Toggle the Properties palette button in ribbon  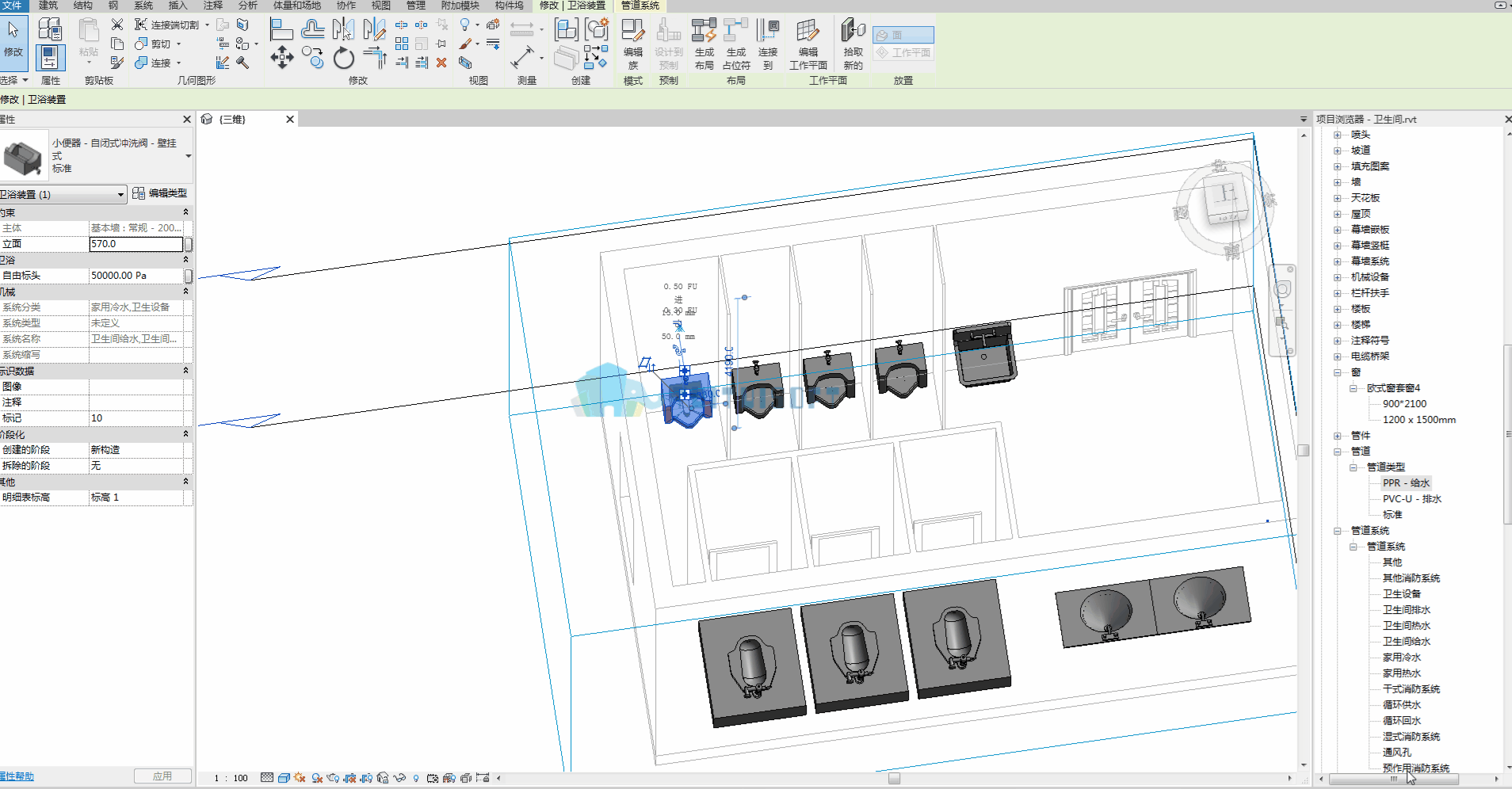point(50,58)
